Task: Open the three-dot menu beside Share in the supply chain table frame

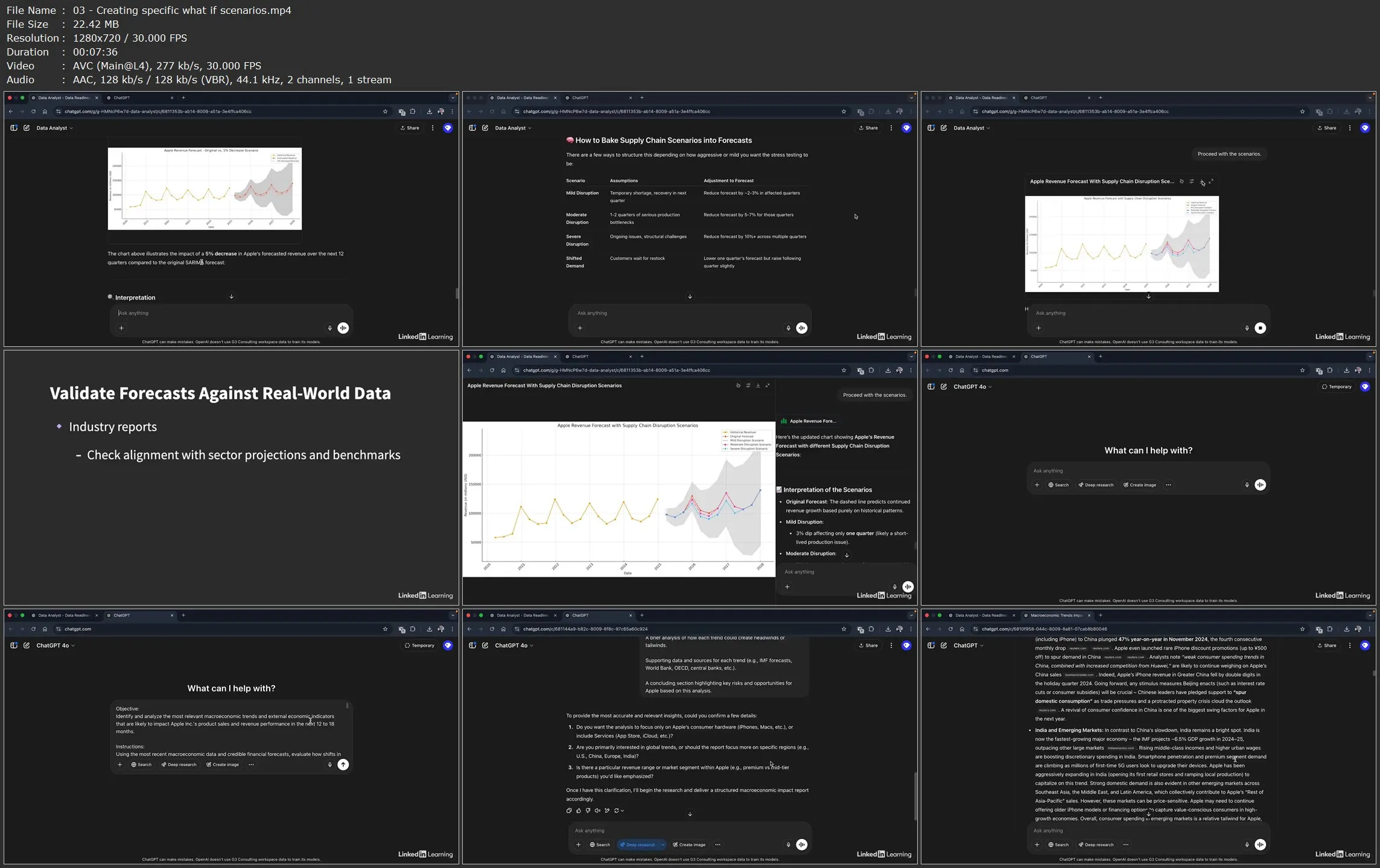Action: 891,128
